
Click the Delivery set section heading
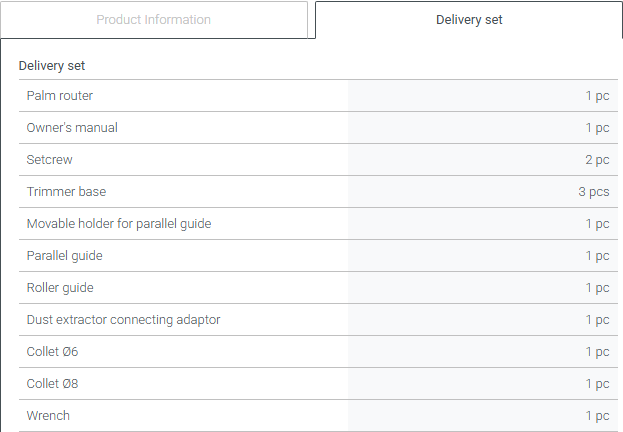pyautogui.click(x=52, y=66)
